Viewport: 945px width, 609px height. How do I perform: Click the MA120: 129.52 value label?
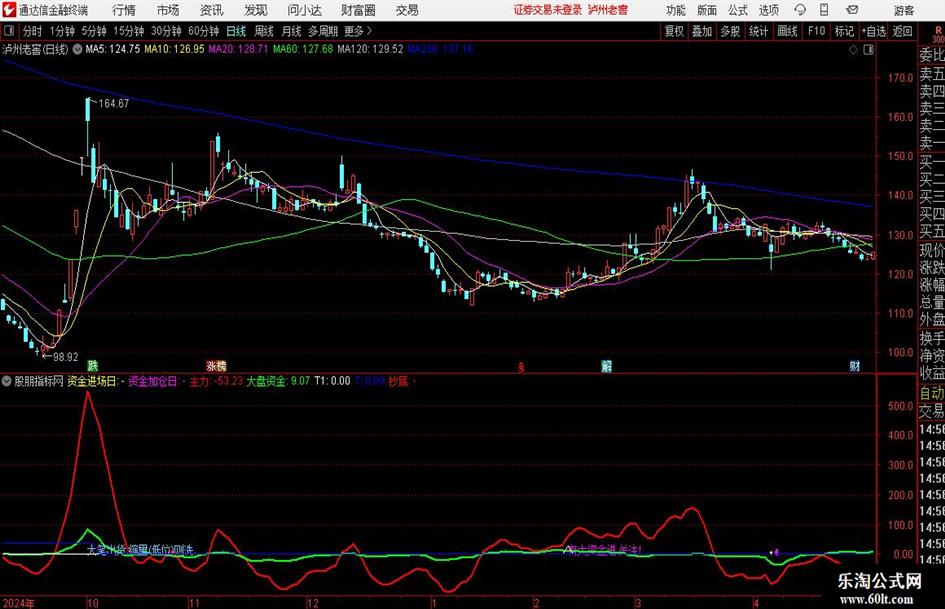pyautogui.click(x=370, y=49)
